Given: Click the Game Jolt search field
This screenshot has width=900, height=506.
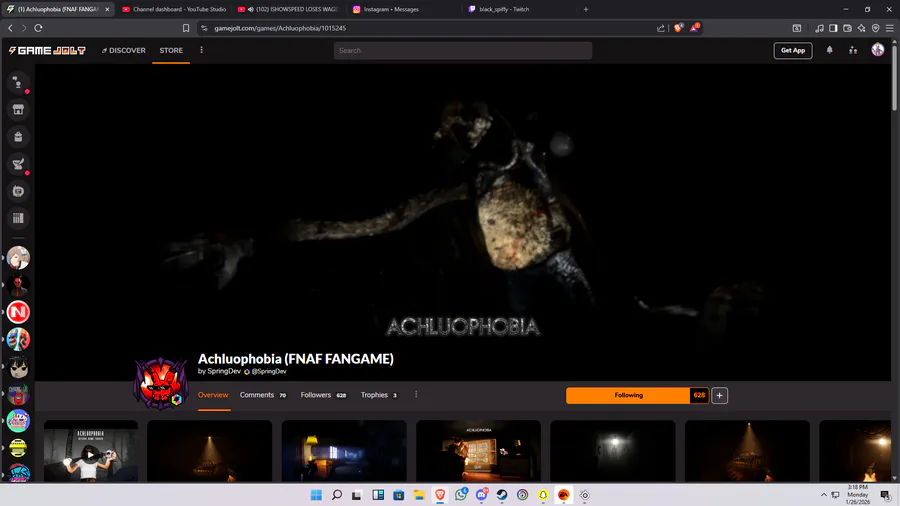Looking at the screenshot, I should click(x=463, y=50).
